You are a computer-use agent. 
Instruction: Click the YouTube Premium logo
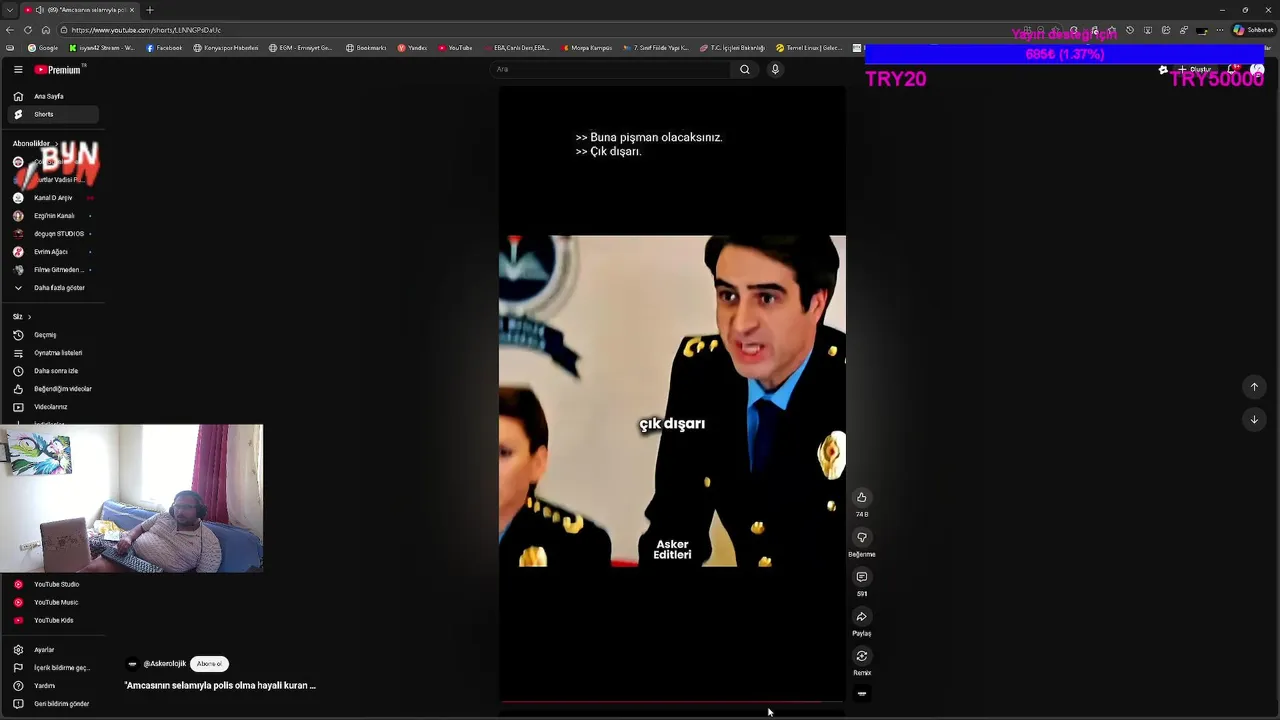[58, 70]
